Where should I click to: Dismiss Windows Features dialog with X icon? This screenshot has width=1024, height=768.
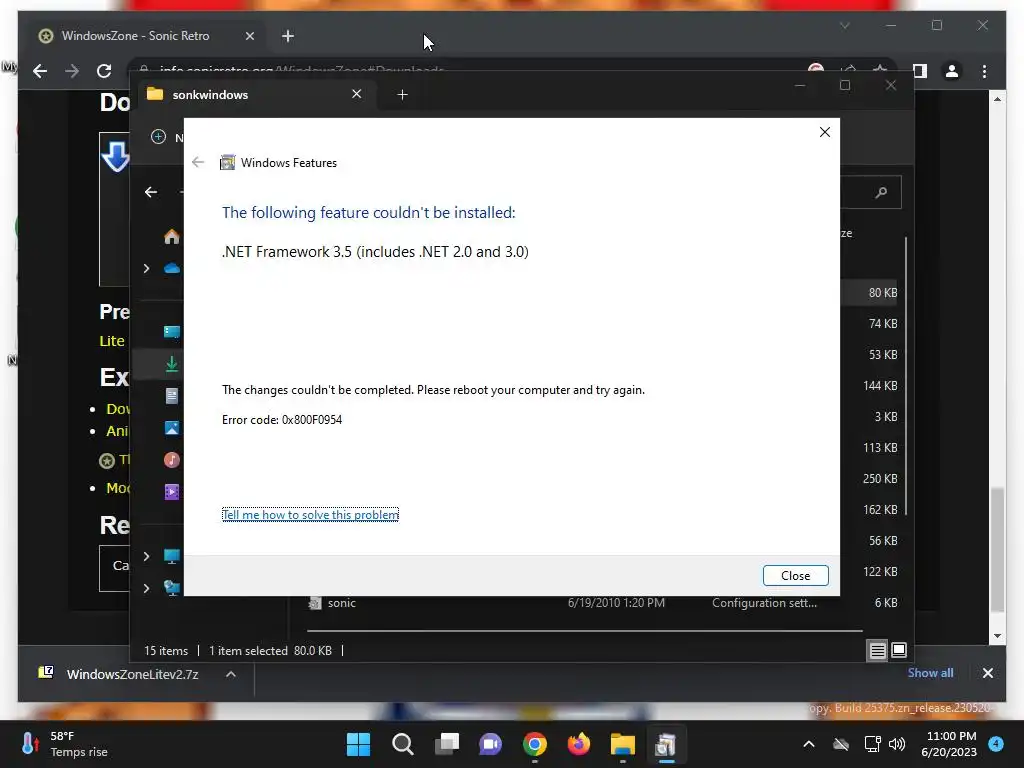pos(825,132)
